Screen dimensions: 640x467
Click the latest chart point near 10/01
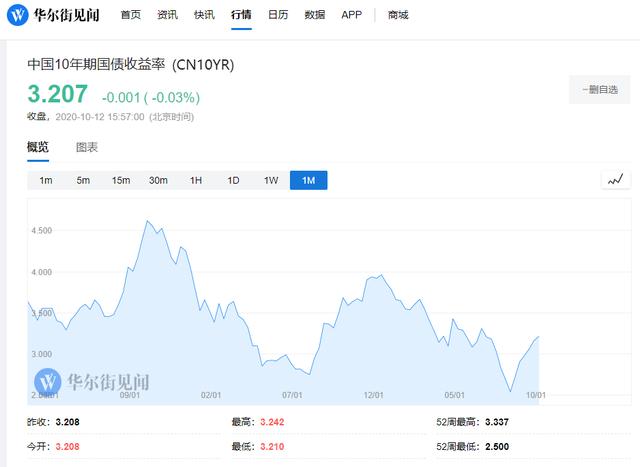[x=539, y=337]
